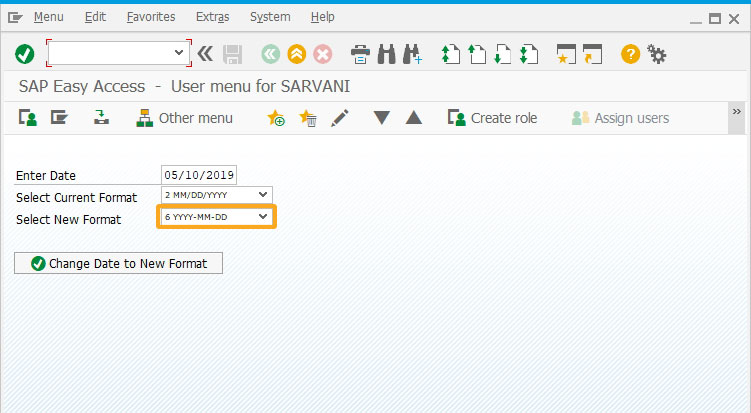Open the Extras menu

212,17
